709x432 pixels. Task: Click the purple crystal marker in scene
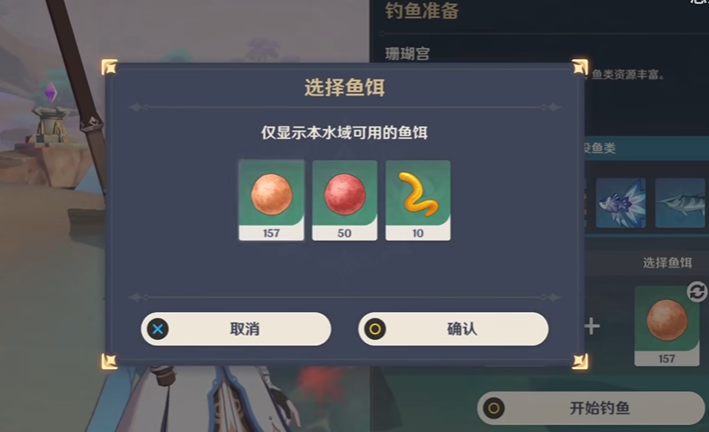[x=51, y=92]
